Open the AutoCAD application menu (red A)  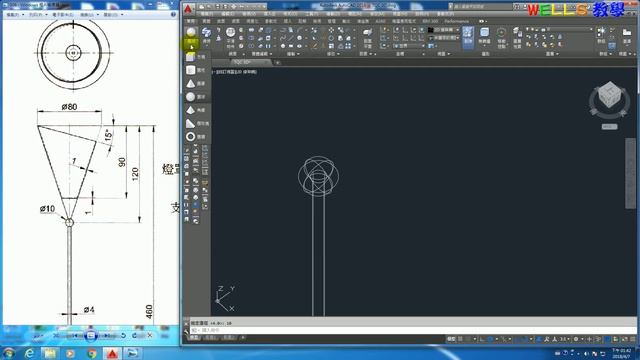[x=188, y=9]
